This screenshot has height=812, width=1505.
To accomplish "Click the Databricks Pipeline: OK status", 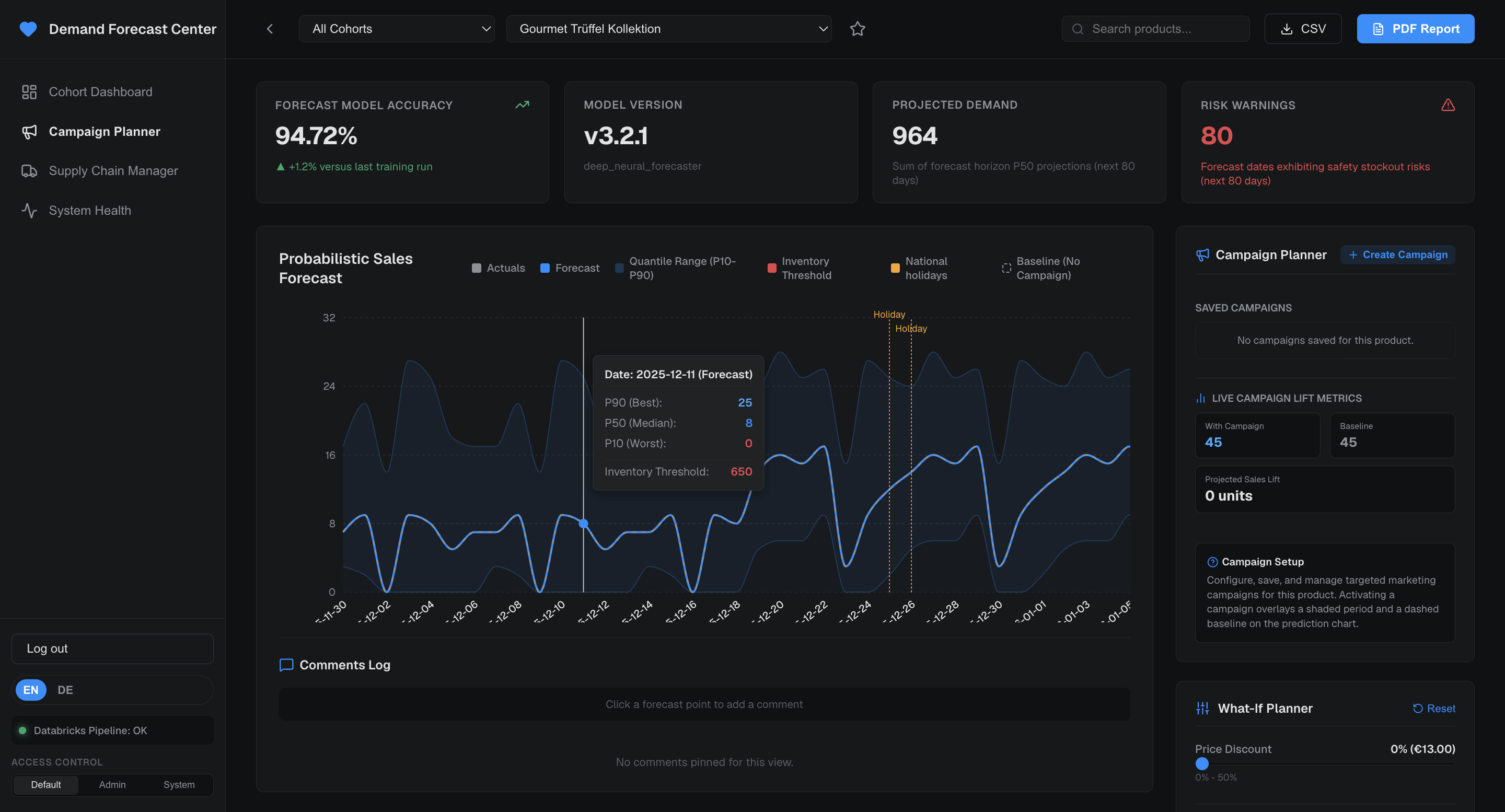I will (x=112, y=730).
